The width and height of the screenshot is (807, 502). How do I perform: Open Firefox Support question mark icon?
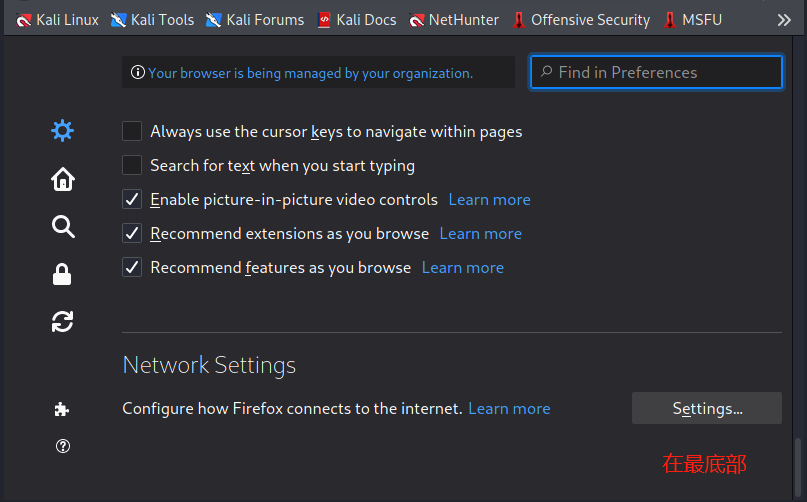coord(63,446)
